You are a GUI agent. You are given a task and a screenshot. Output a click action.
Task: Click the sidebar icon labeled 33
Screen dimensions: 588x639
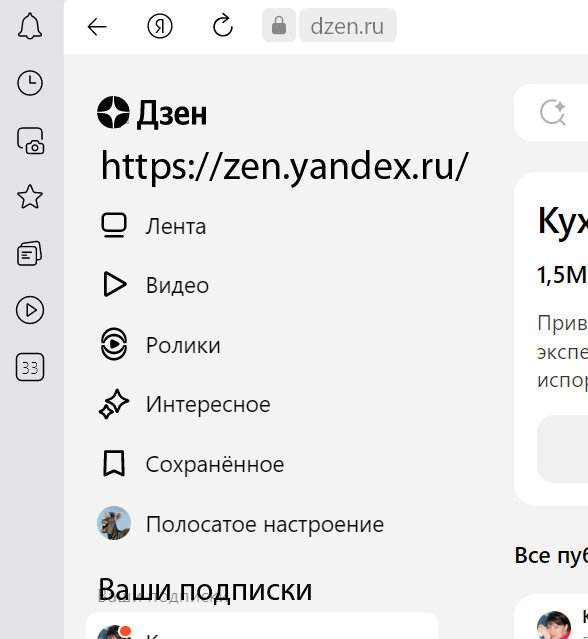30,367
